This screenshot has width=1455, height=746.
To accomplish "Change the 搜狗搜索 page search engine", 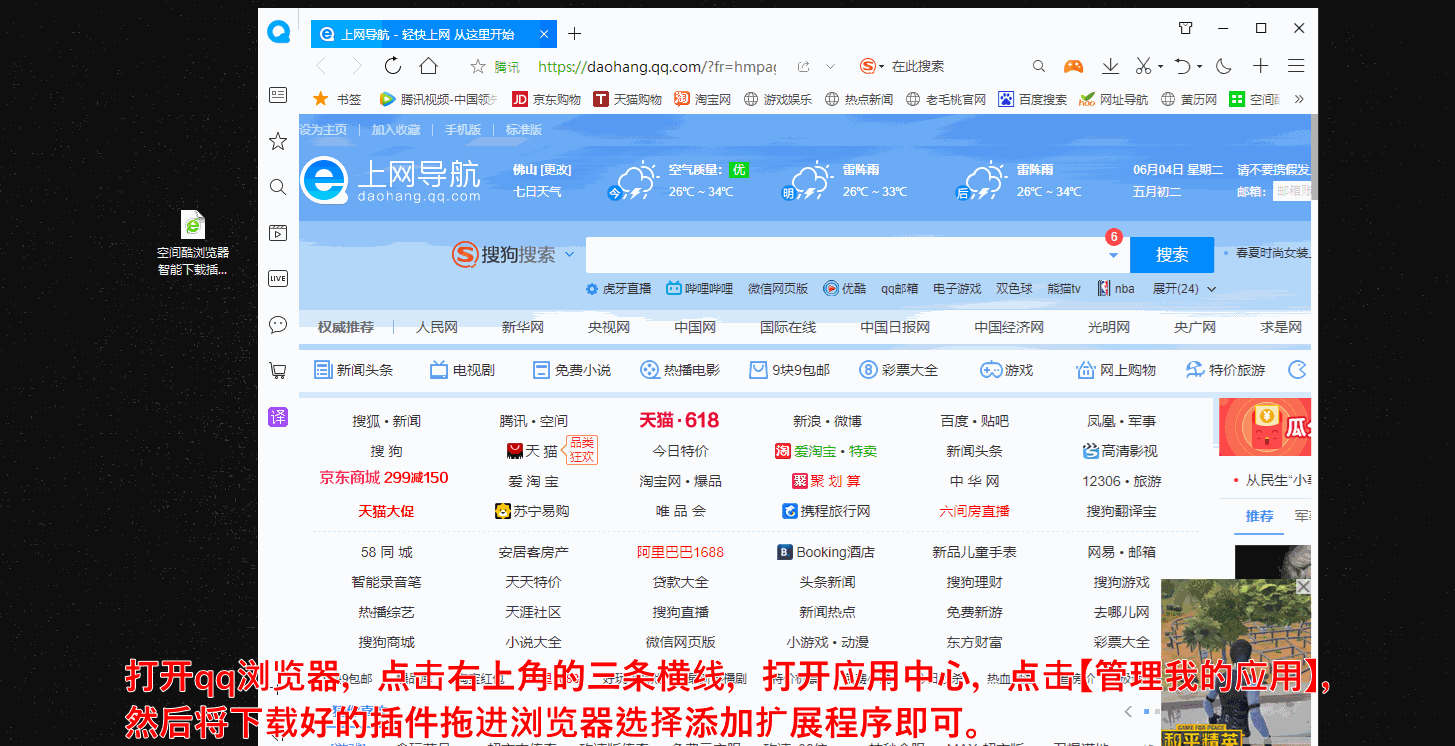I will click(x=514, y=255).
